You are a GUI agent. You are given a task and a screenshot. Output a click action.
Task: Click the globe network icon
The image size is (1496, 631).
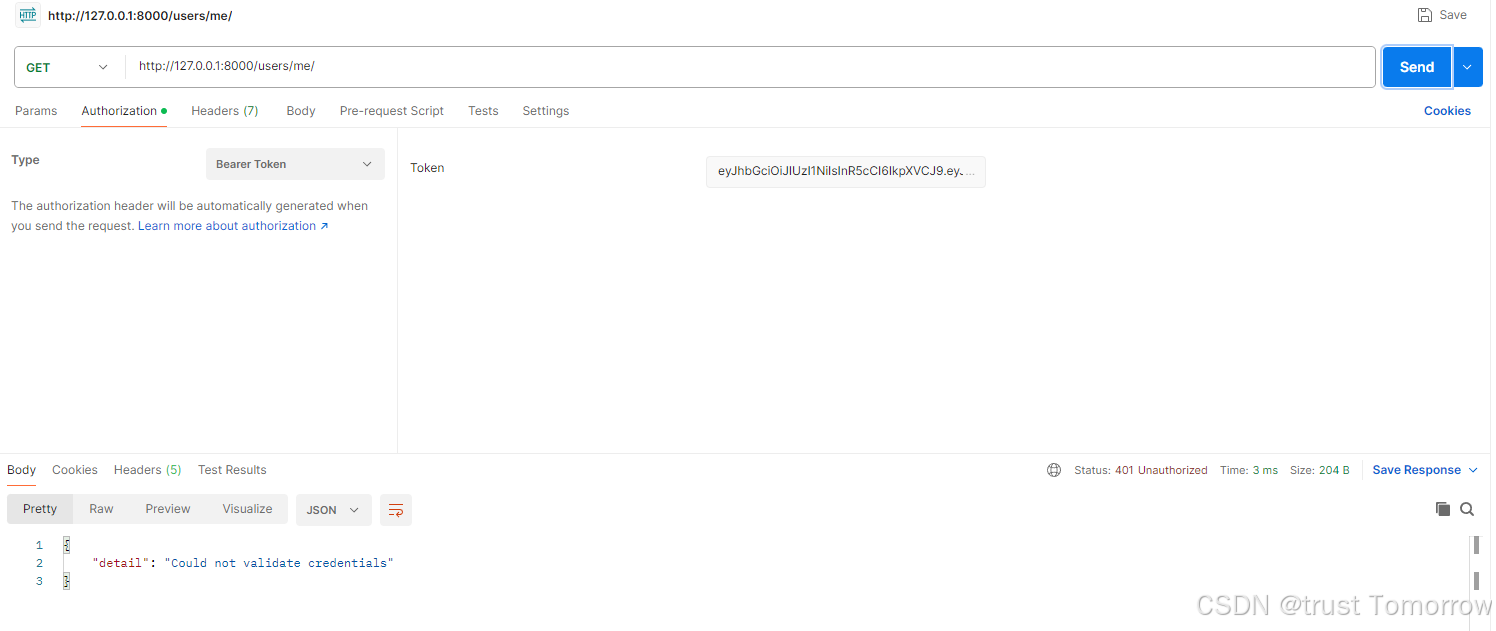pos(1054,470)
